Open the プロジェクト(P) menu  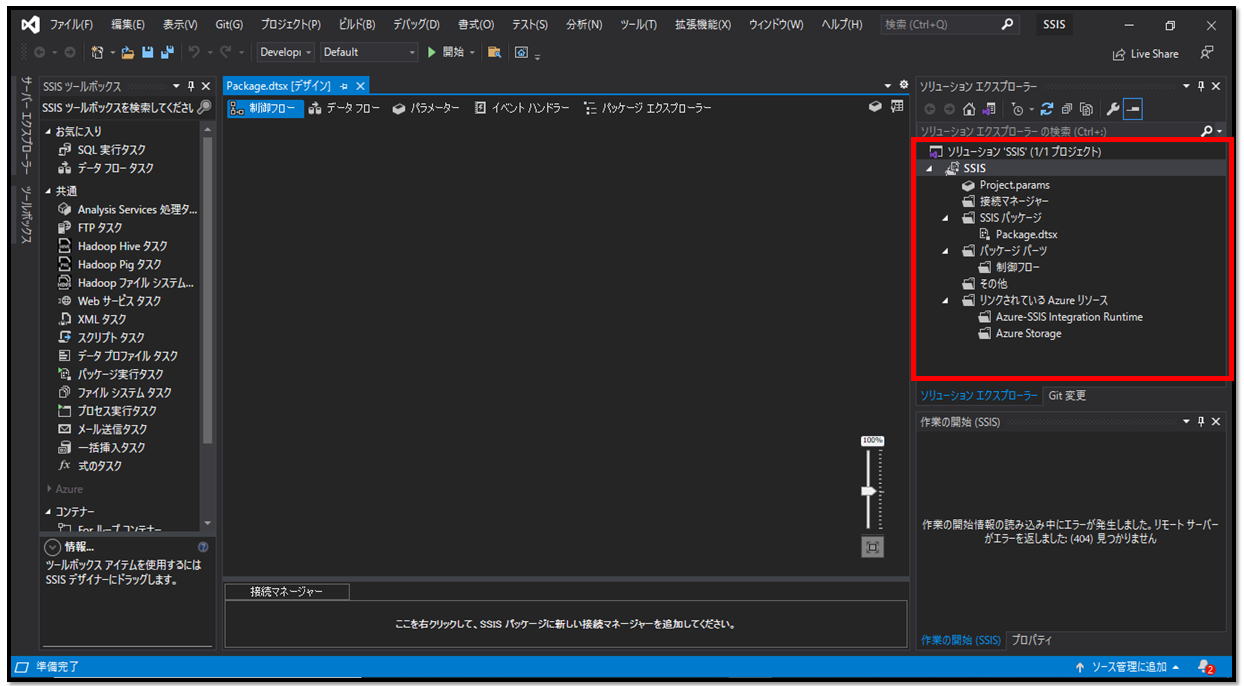click(291, 24)
